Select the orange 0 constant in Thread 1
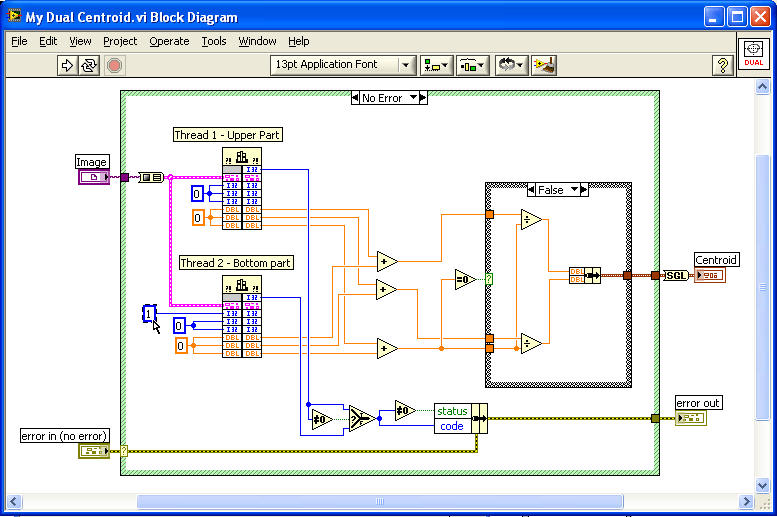Viewport: 777px width, 517px height. [x=198, y=217]
